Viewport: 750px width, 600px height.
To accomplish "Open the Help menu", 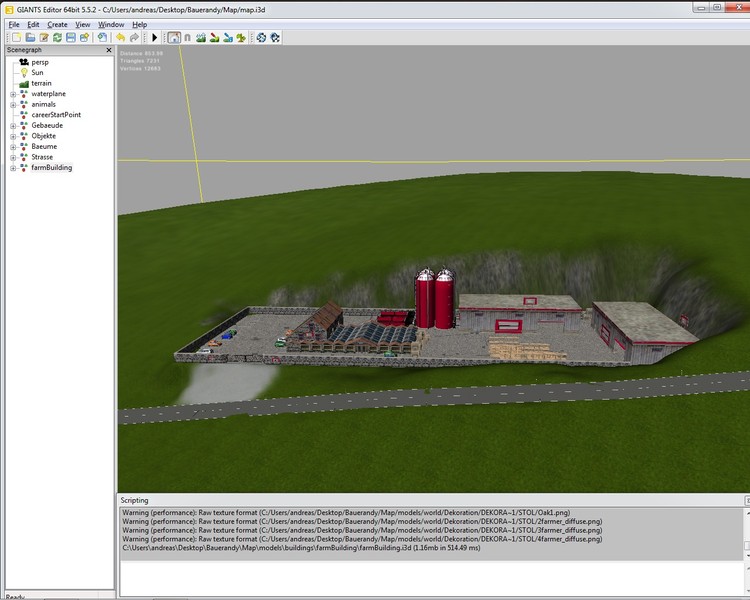I will tap(139, 24).
